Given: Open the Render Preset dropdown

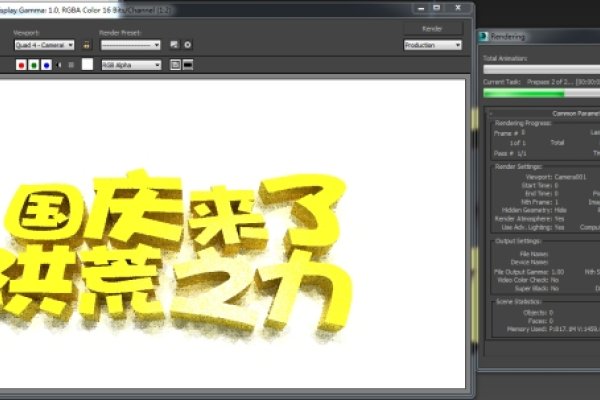Looking at the screenshot, I should click(130, 45).
